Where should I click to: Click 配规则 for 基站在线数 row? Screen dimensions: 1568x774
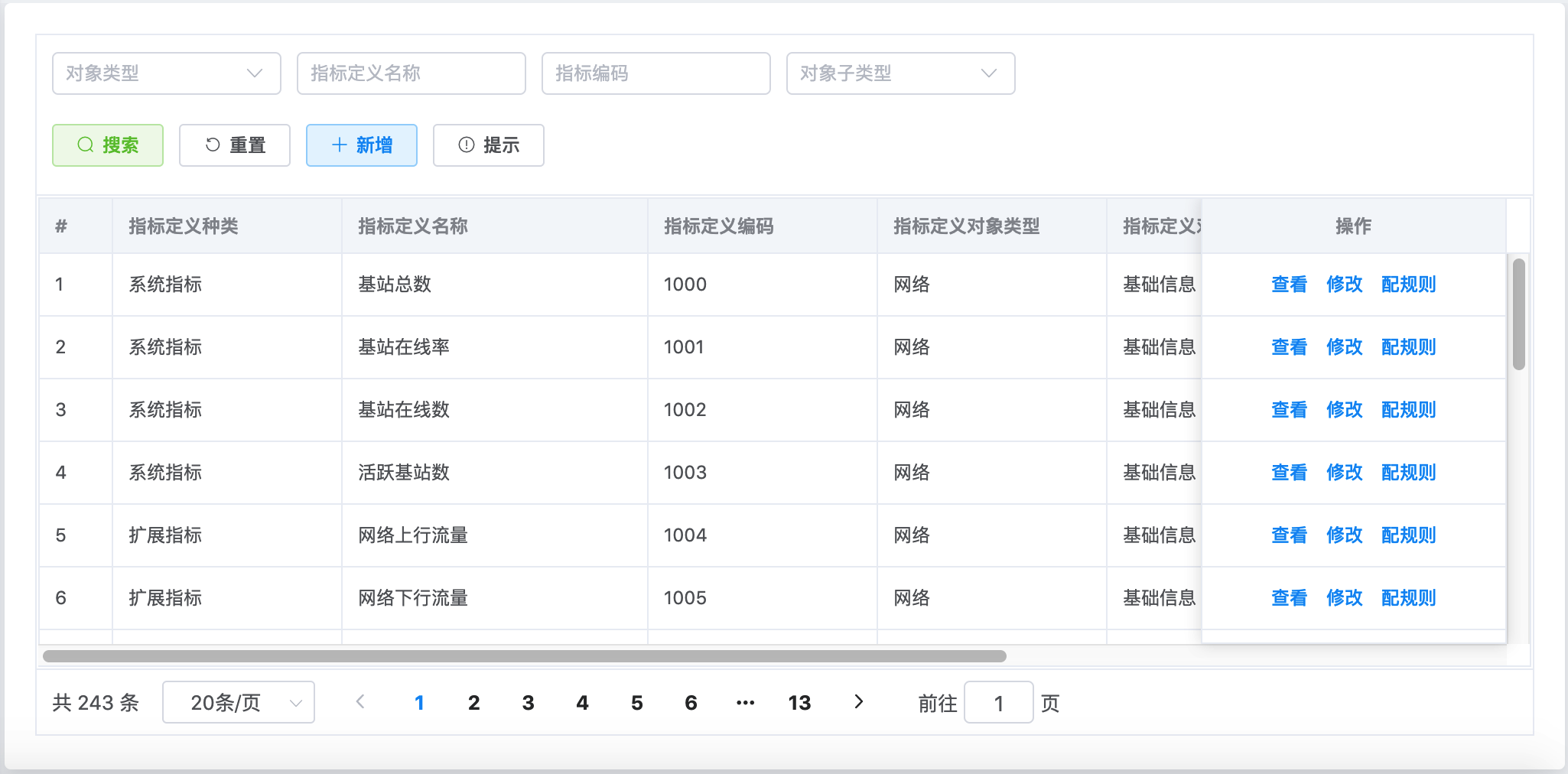[1409, 410]
